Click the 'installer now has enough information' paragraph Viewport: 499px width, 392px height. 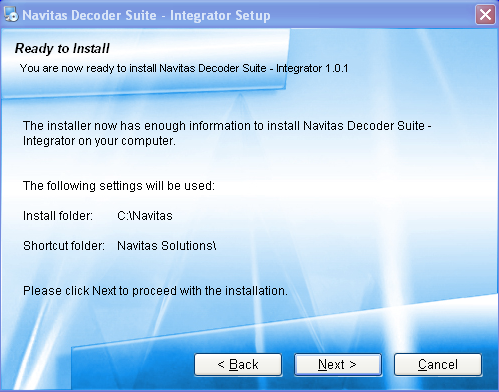pos(227,133)
